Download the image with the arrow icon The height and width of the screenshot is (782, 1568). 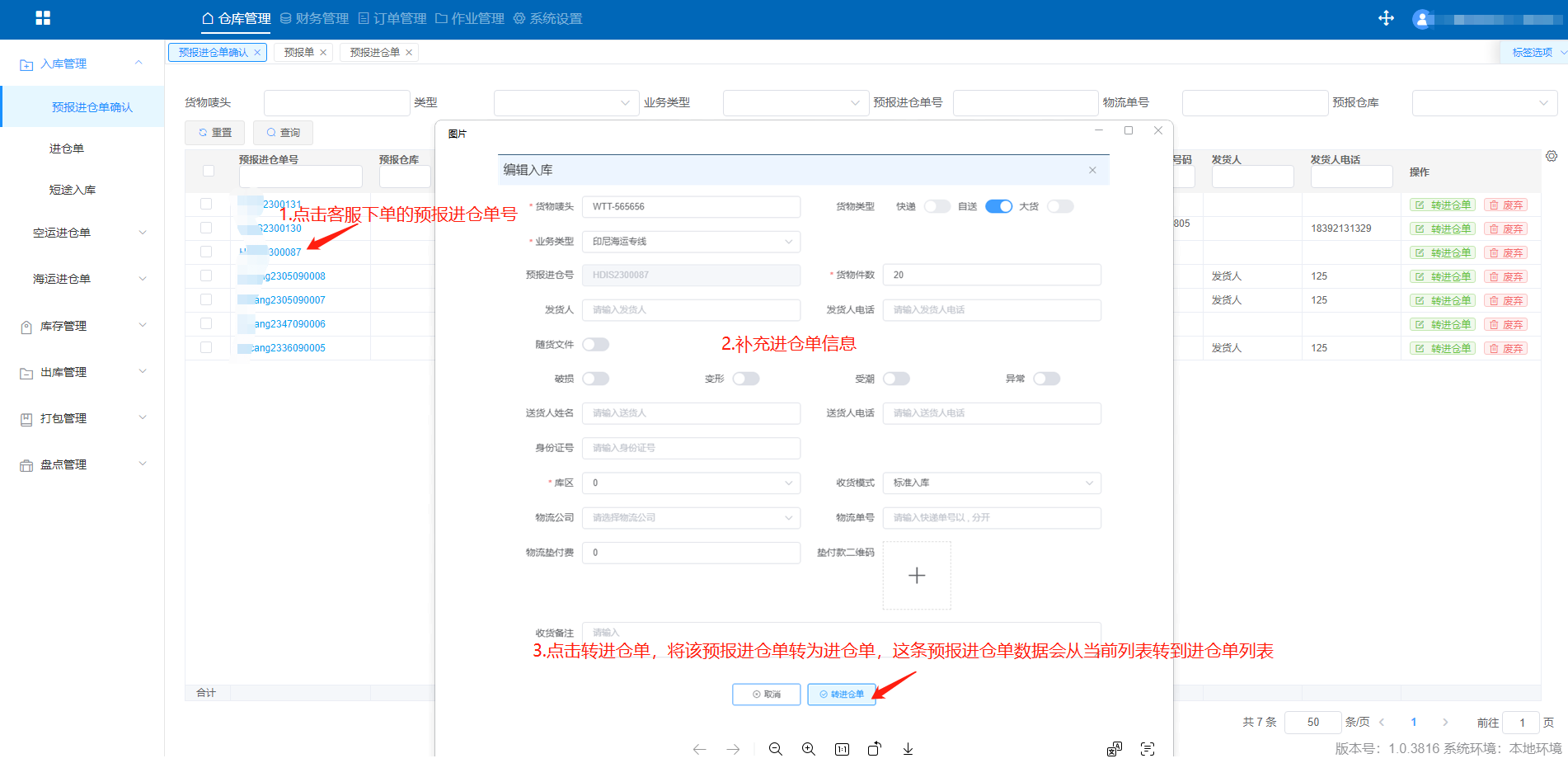click(908, 749)
